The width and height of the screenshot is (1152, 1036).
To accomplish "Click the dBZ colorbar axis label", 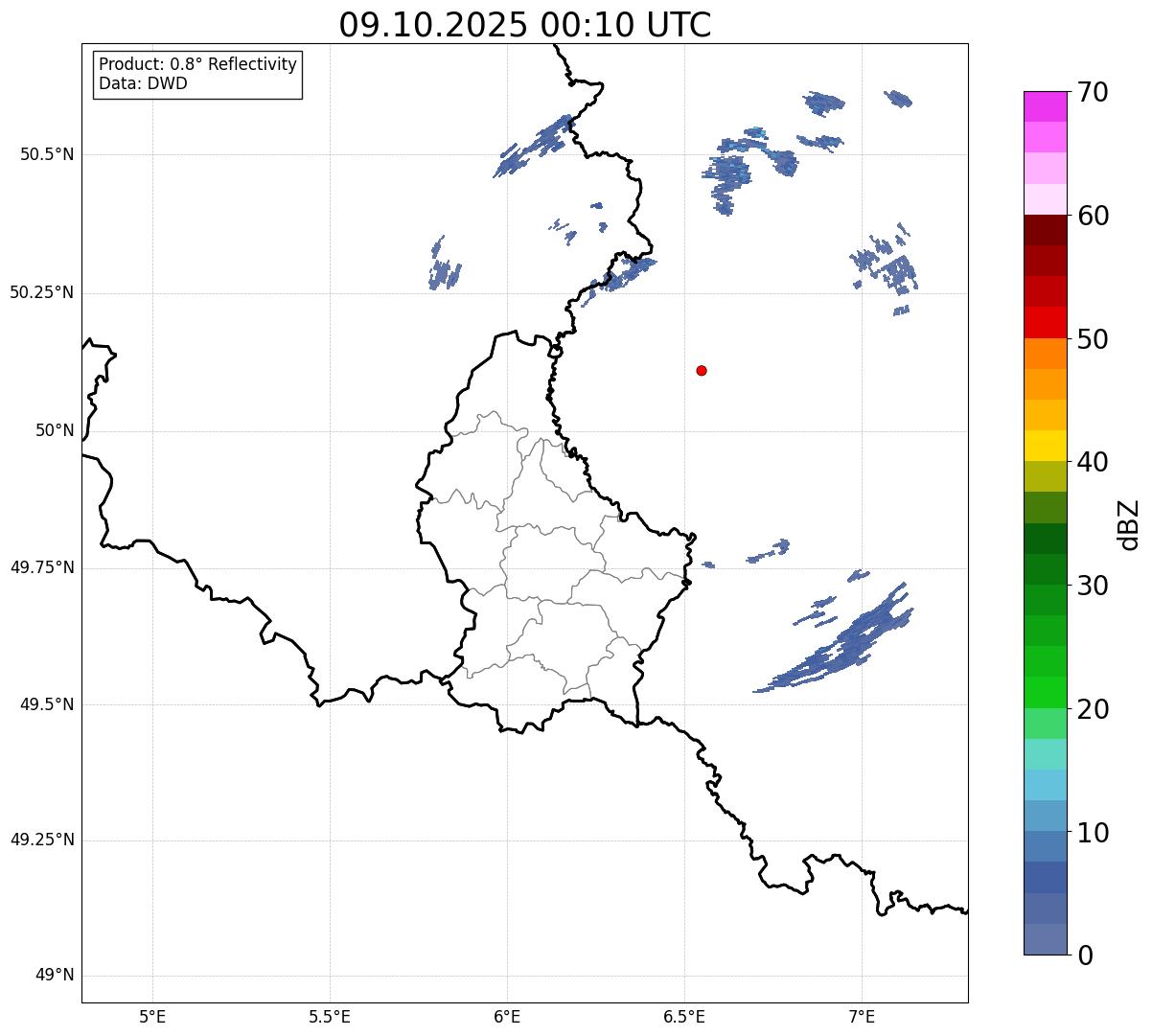I will click(1129, 523).
